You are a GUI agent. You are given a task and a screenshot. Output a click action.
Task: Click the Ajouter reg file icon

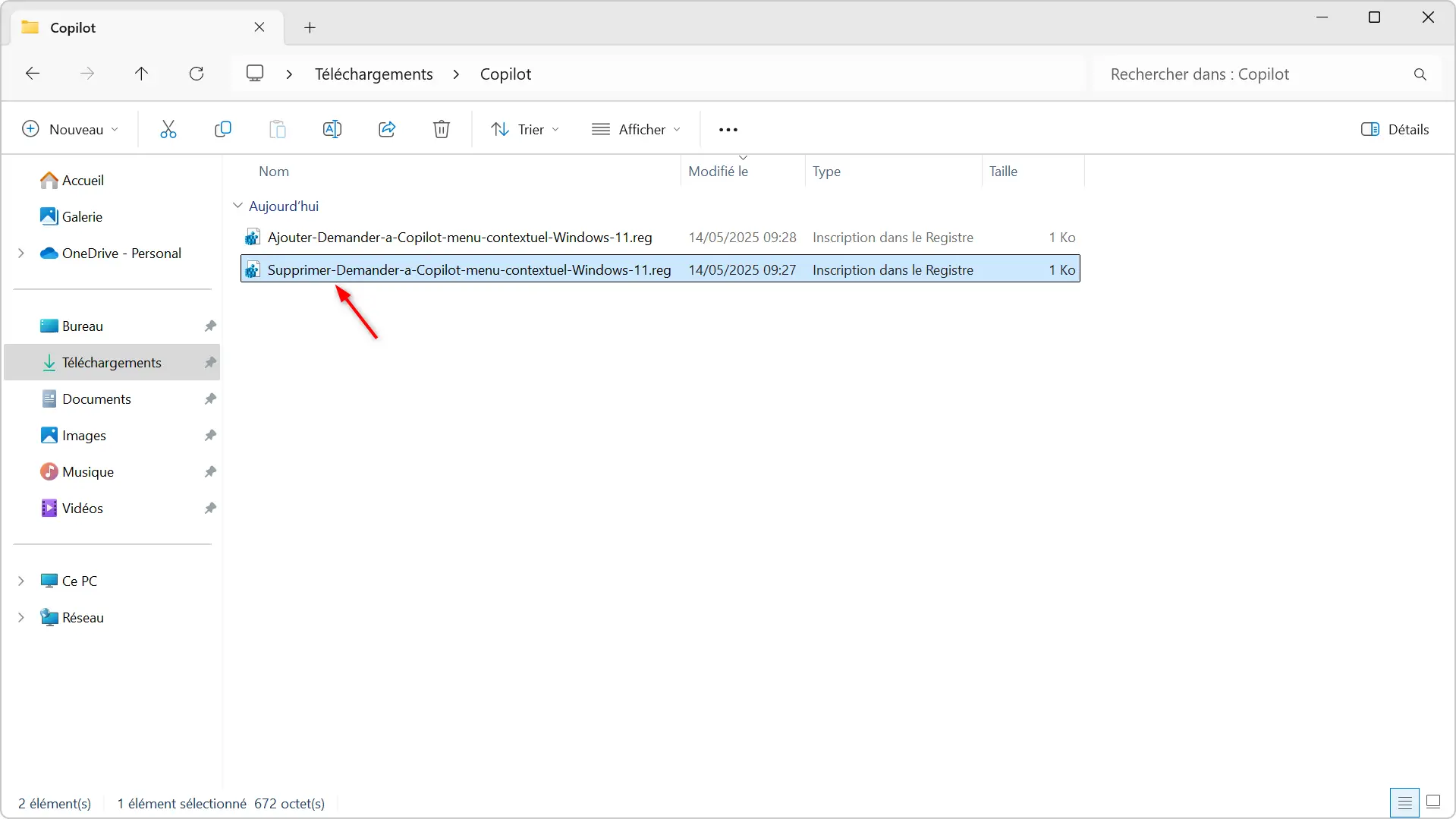pos(253,238)
